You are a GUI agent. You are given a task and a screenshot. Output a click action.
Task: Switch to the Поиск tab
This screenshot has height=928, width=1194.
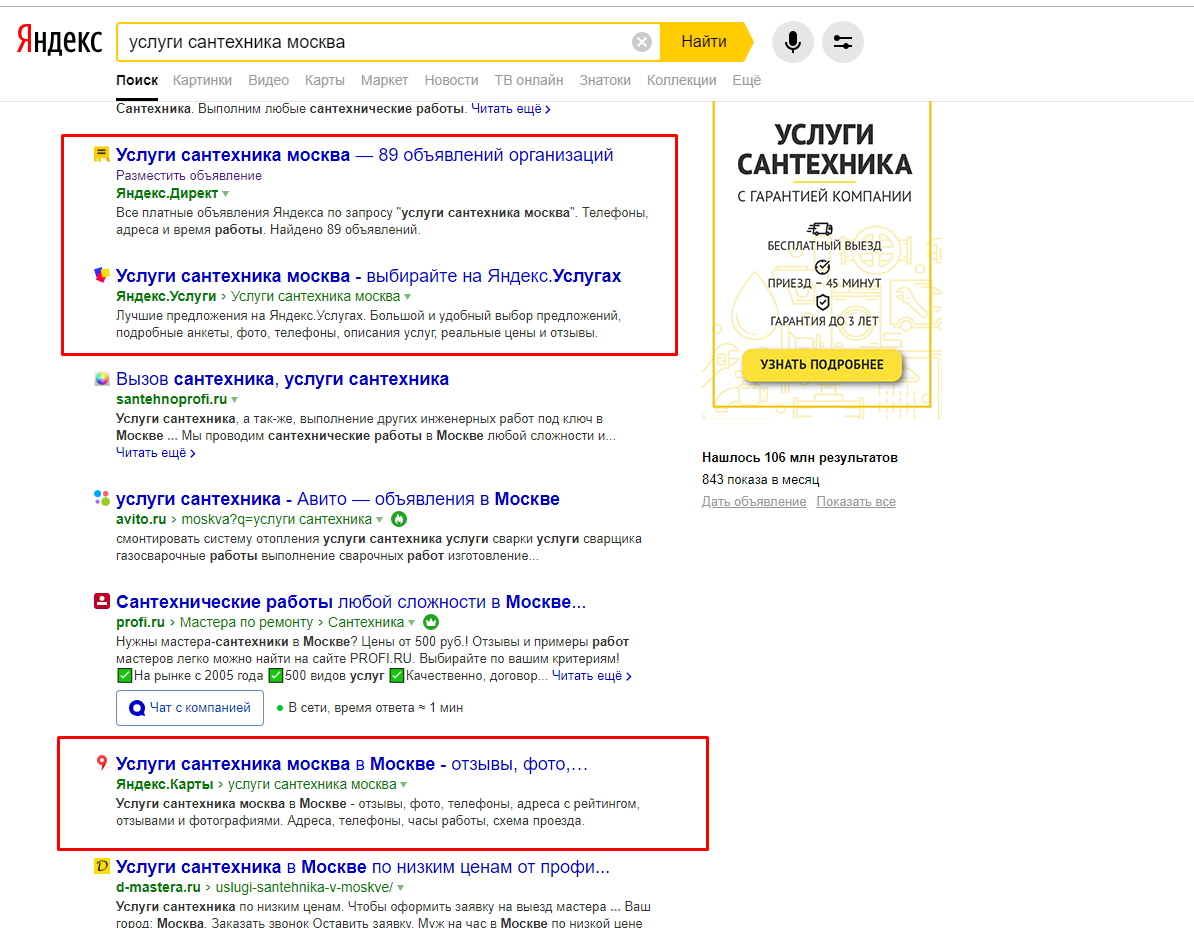pos(137,80)
